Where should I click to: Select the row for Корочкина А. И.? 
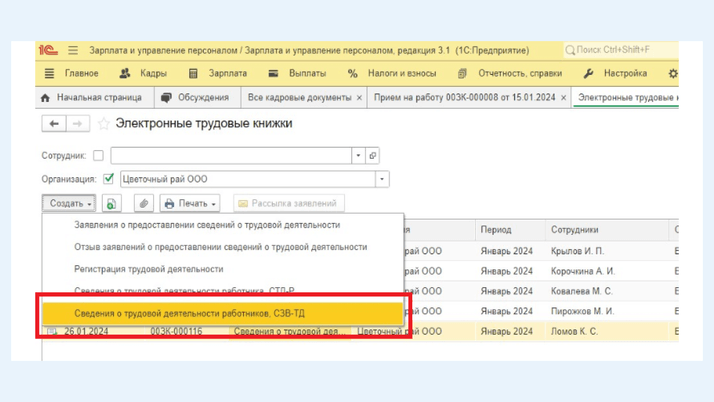pyautogui.click(x=541, y=271)
